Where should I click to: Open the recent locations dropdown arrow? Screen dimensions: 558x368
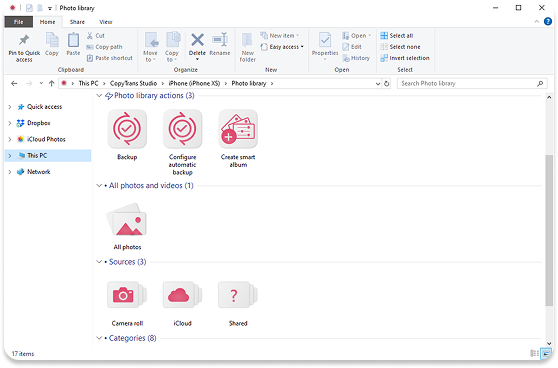41,83
